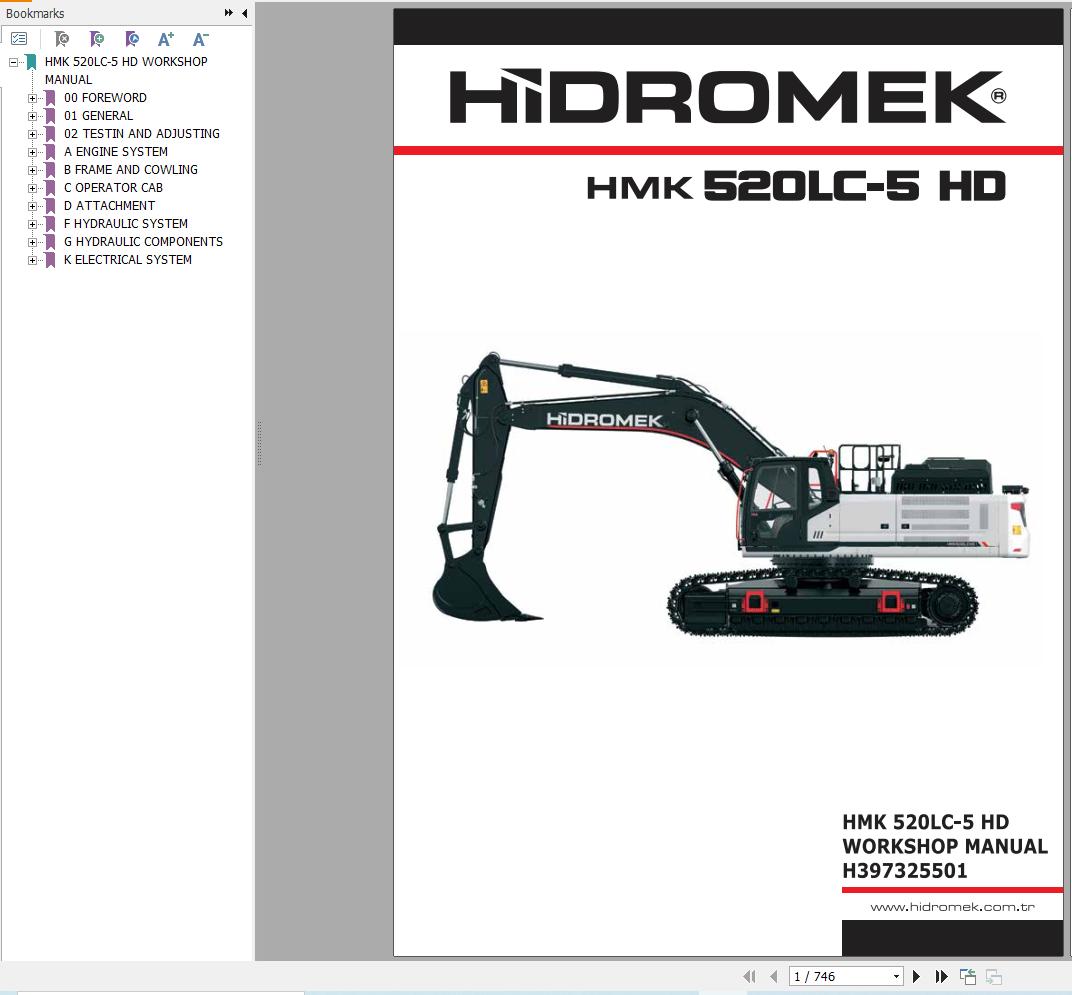The width and height of the screenshot is (1072, 995).
Task: Jump to the last page
Action: pos(941,977)
